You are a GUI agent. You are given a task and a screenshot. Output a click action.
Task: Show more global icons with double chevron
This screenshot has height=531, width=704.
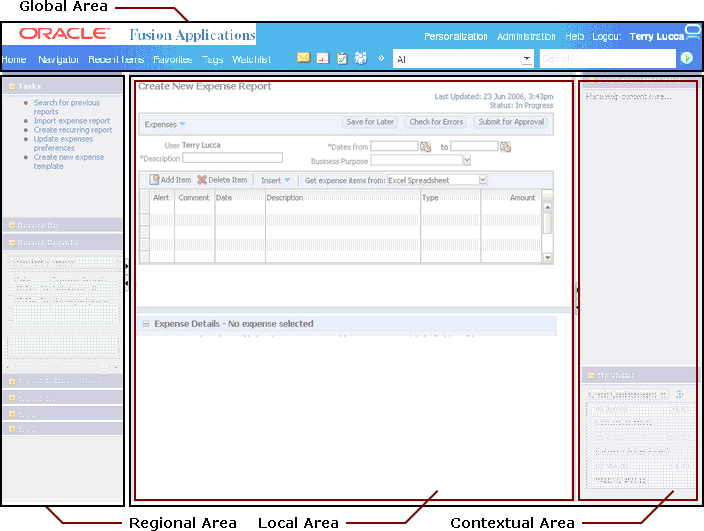click(381, 58)
